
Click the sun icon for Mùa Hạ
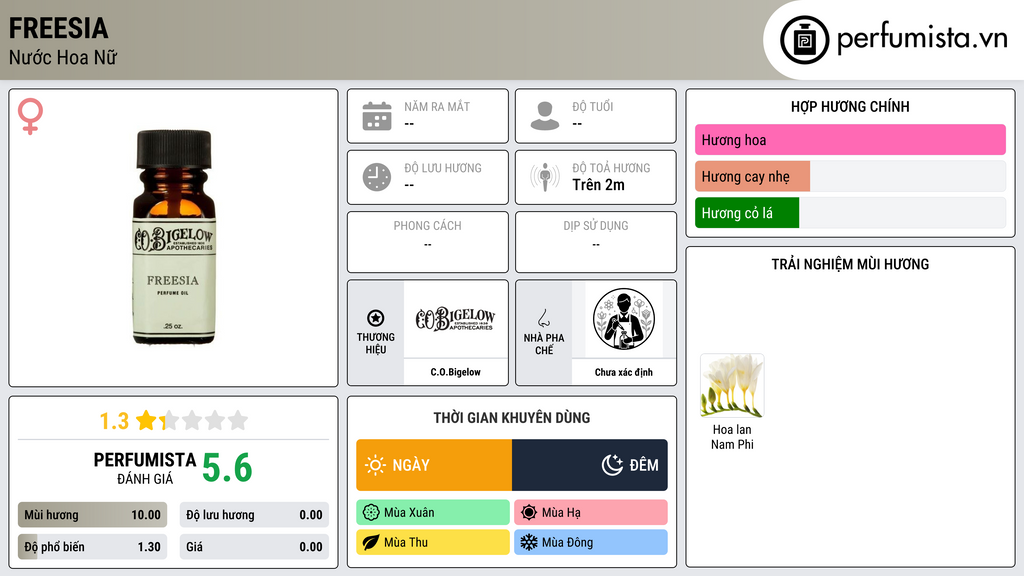pyautogui.click(x=529, y=513)
